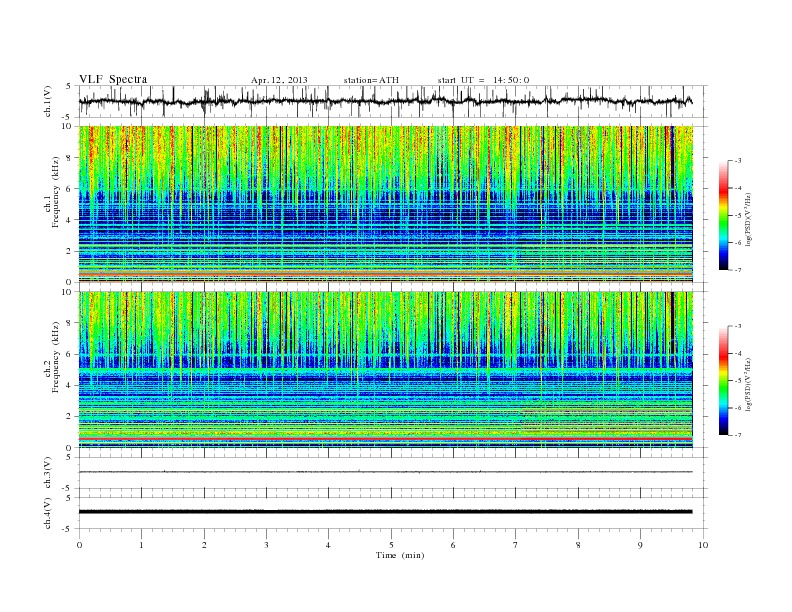Image resolution: width=792 pixels, height=612 pixels.
Task: Click the time axis tick label "5"
Action: [x=391, y=545]
